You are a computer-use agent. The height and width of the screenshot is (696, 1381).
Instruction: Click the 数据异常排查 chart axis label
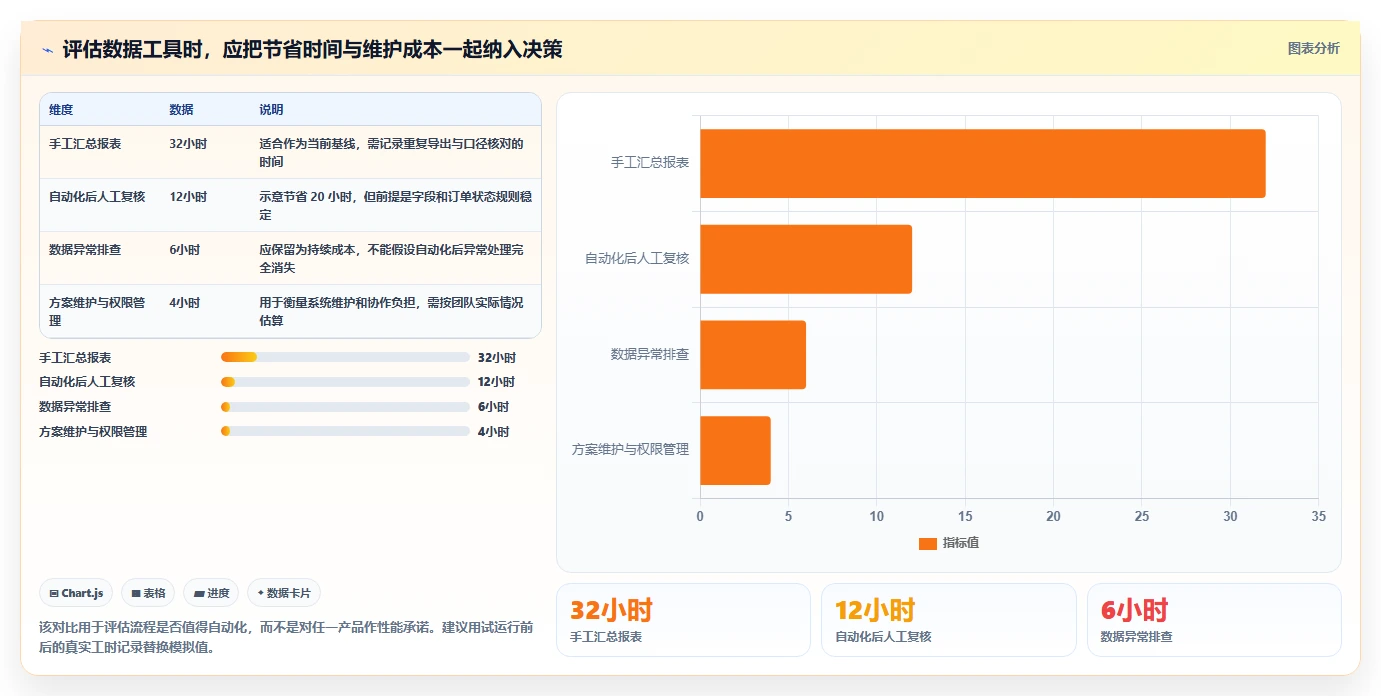[x=650, y=354]
